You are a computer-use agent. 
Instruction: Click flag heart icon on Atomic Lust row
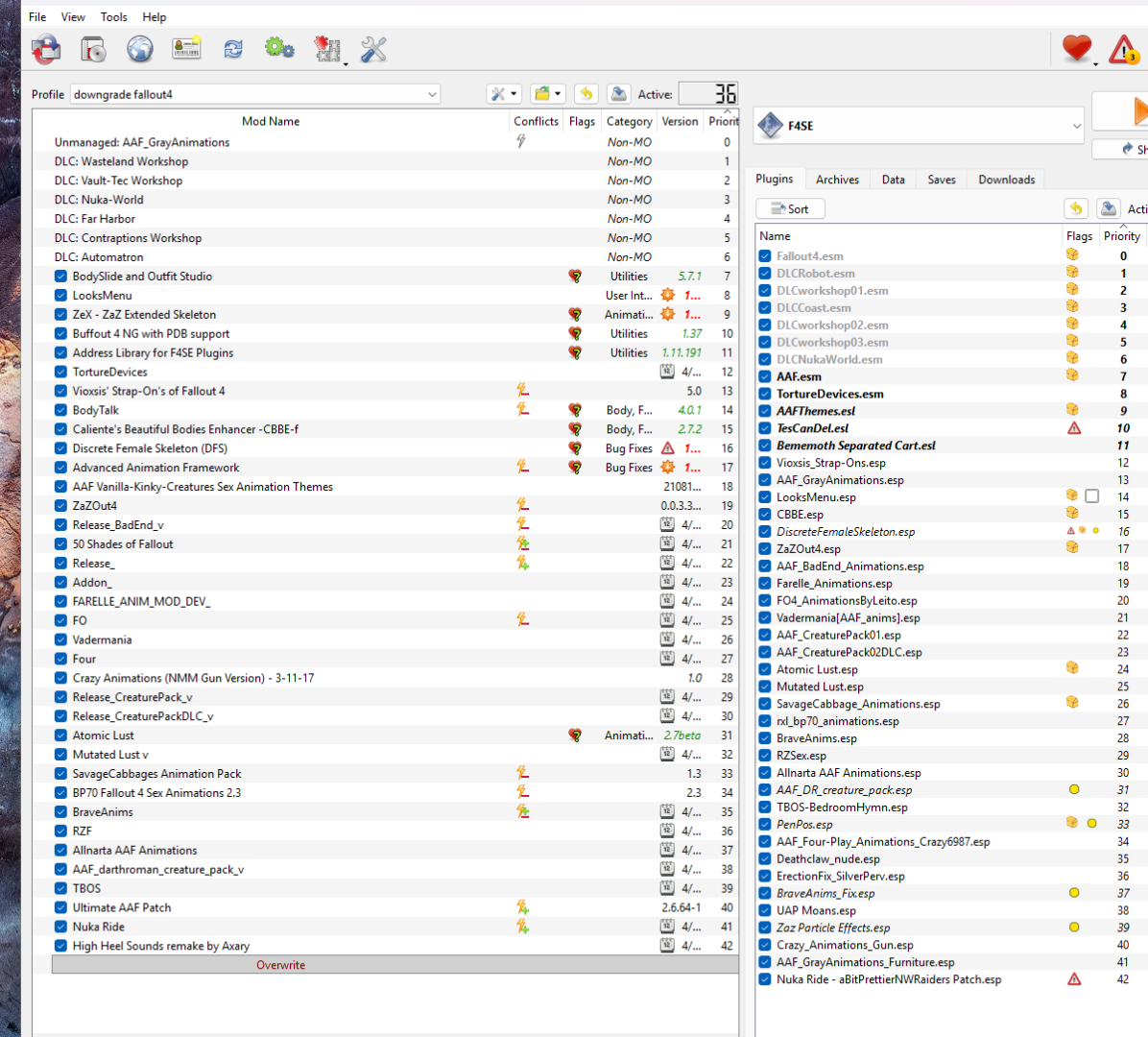(x=576, y=736)
